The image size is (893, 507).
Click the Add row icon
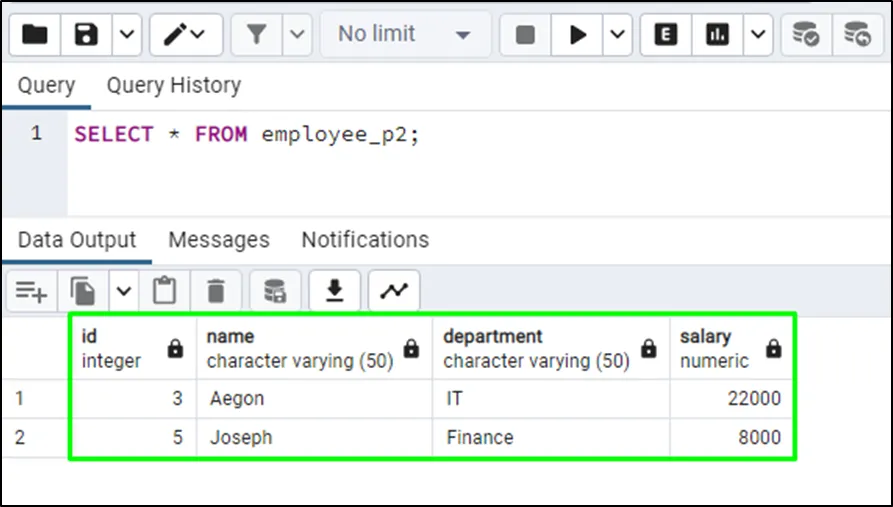(x=31, y=291)
